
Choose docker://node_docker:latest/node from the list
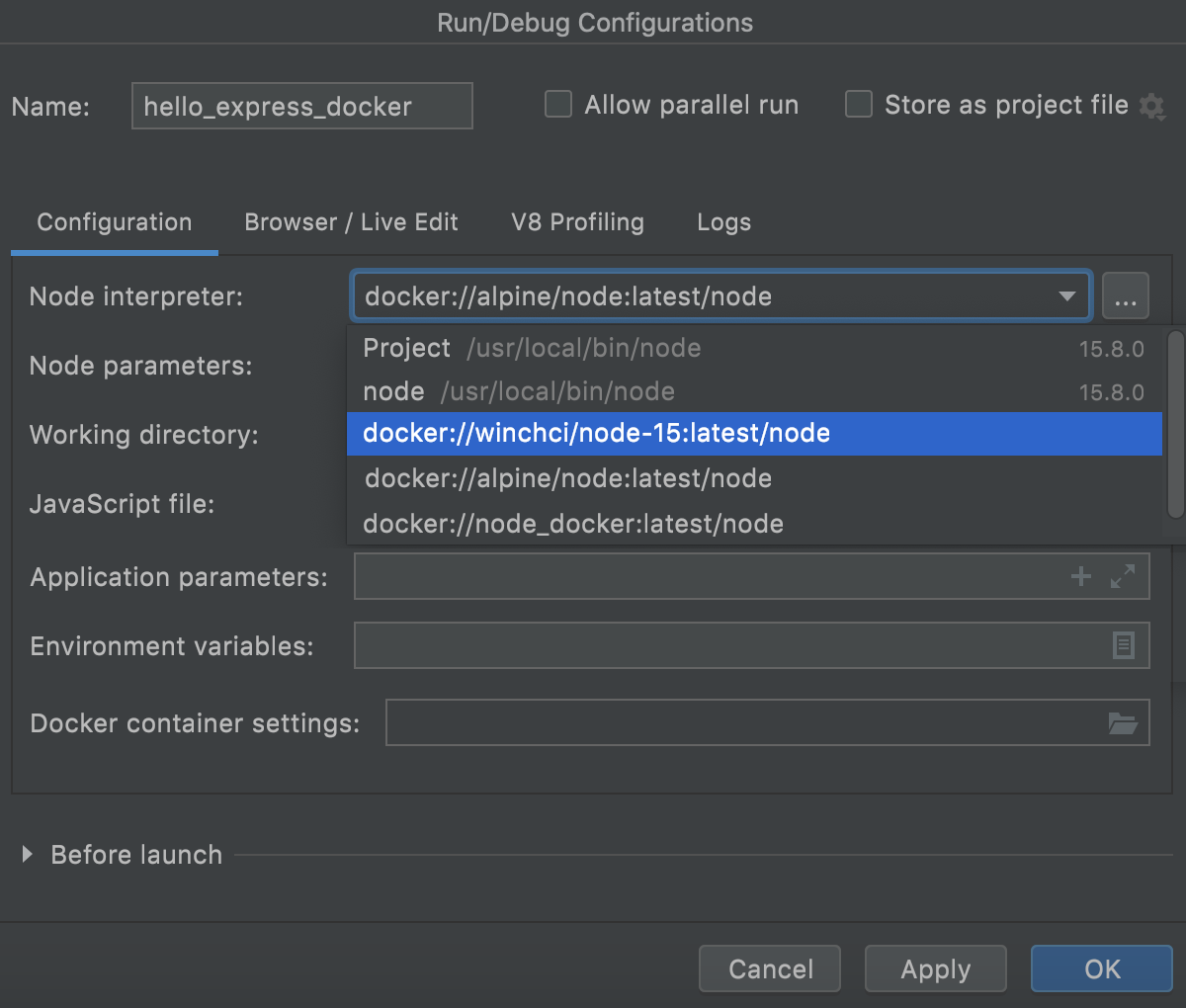click(573, 524)
